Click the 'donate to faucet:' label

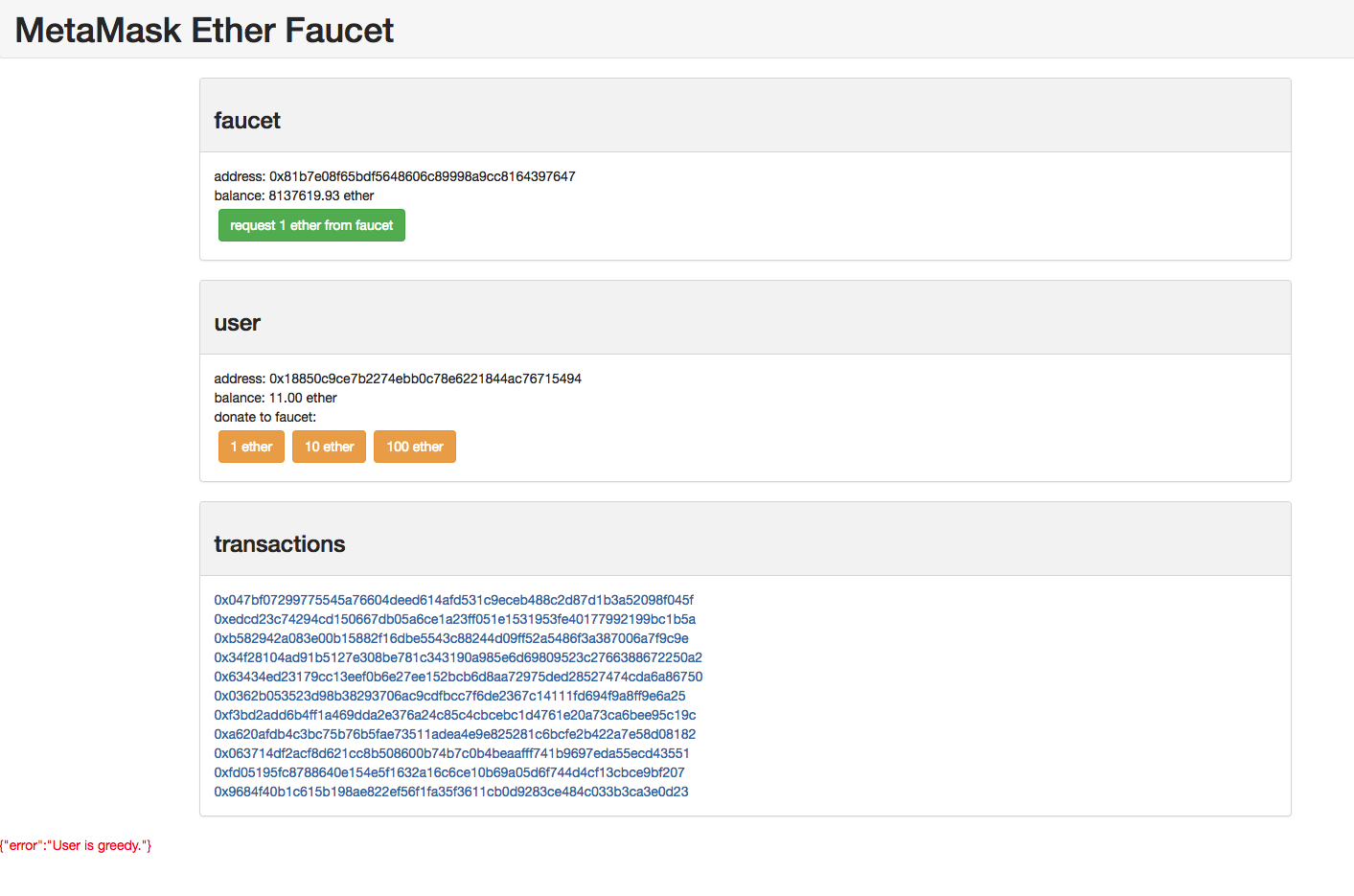264,417
